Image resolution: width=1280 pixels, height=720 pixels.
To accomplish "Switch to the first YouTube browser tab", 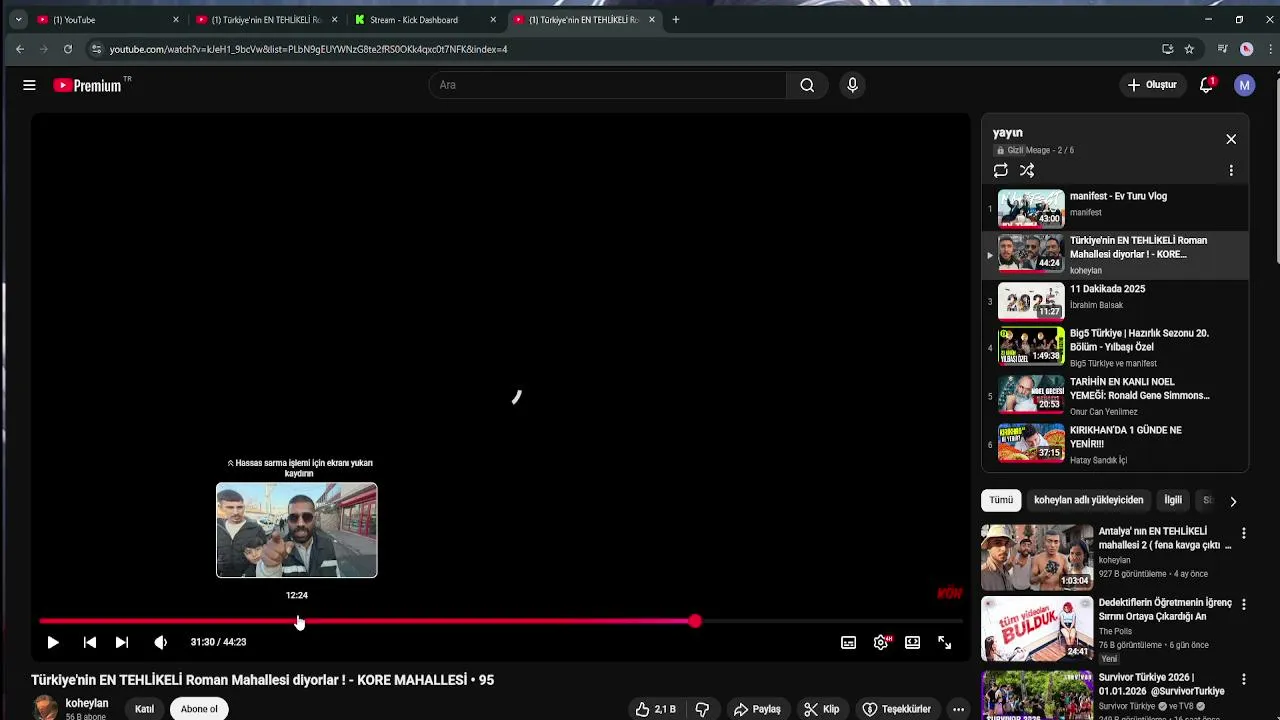I will click(x=108, y=20).
